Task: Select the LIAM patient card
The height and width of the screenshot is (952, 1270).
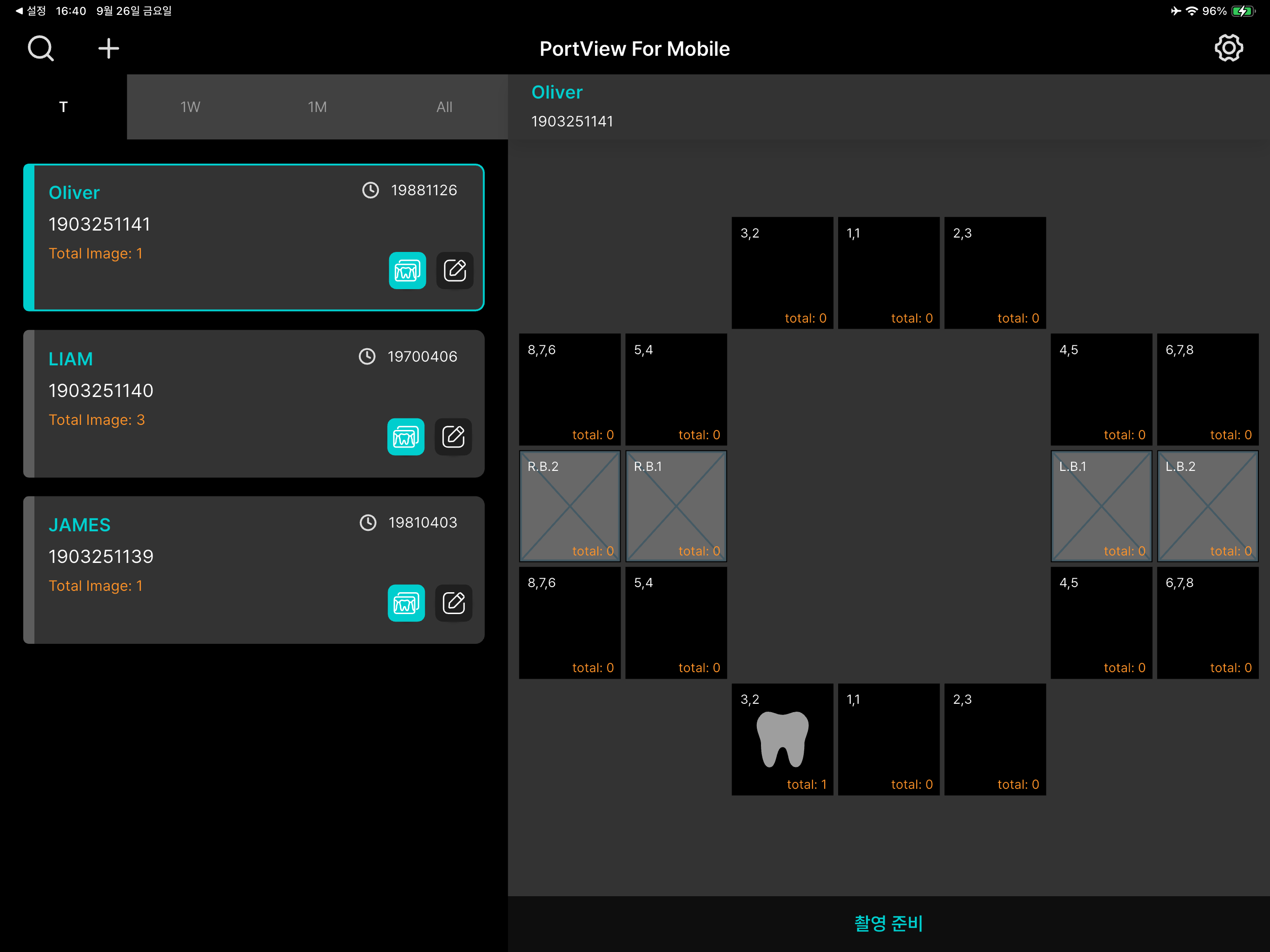Action: click(254, 403)
